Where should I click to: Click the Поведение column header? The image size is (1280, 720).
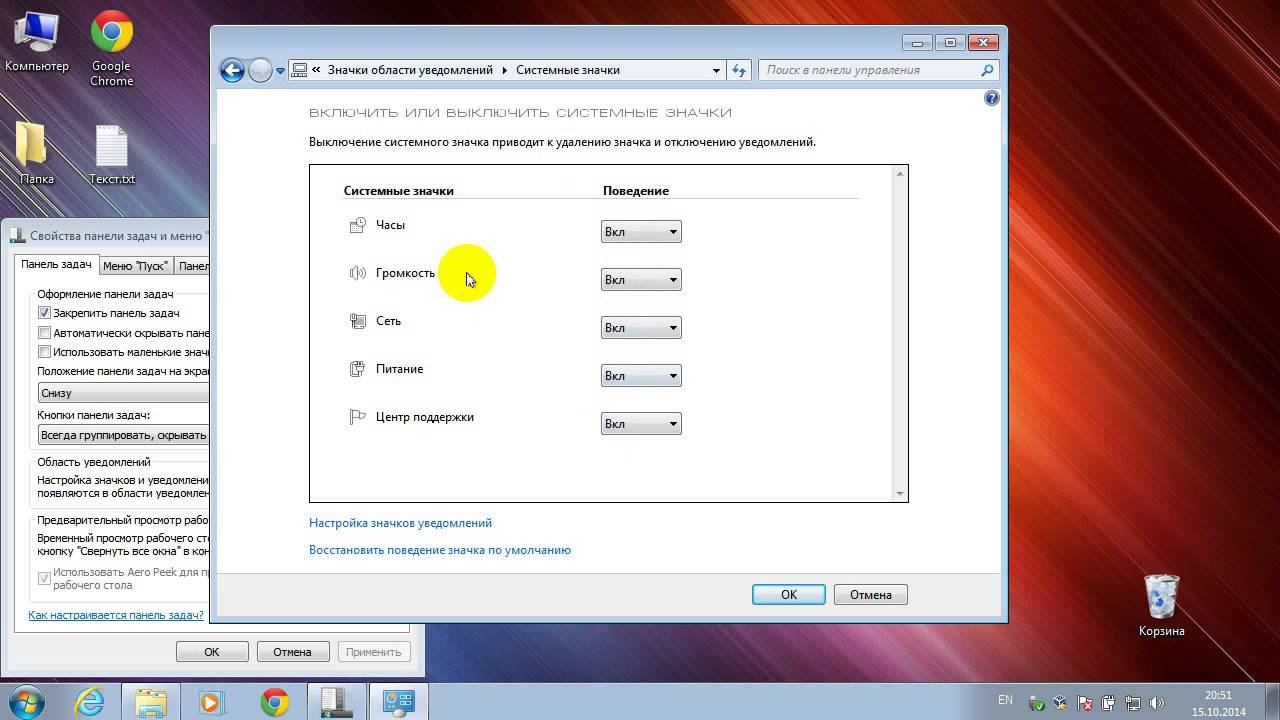636,191
